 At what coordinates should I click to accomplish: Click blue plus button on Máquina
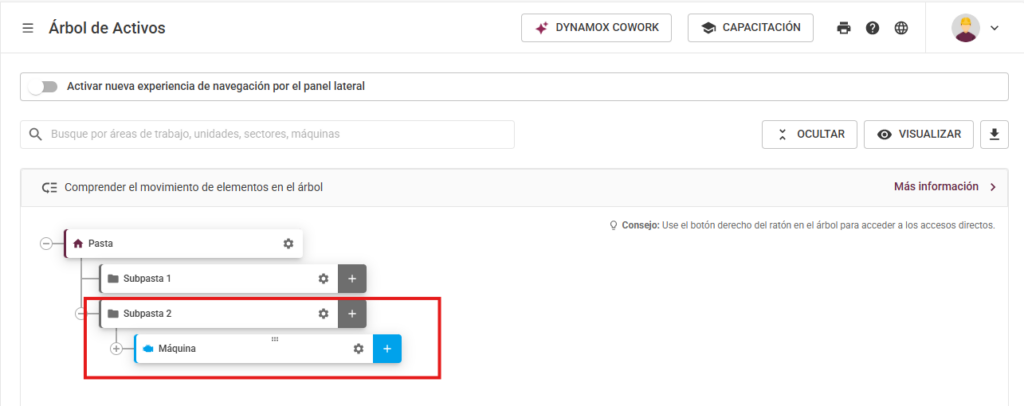pos(387,348)
